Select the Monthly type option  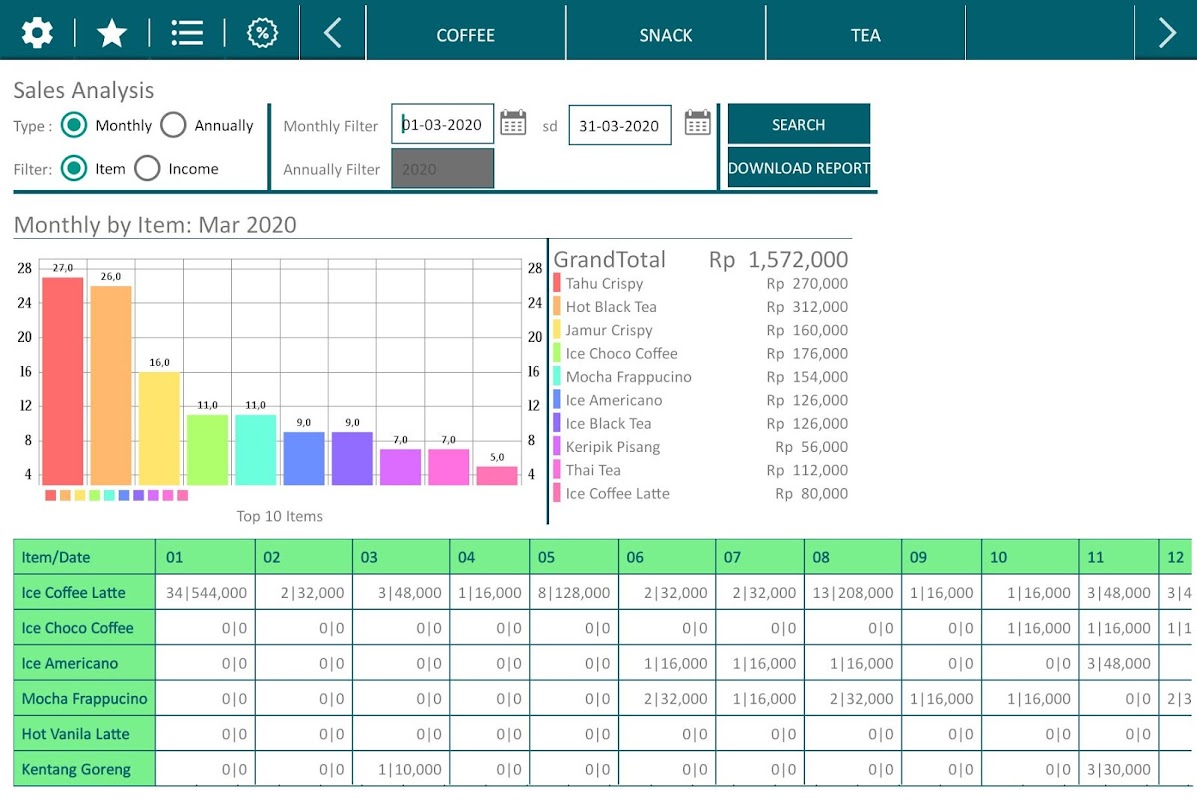coord(74,125)
